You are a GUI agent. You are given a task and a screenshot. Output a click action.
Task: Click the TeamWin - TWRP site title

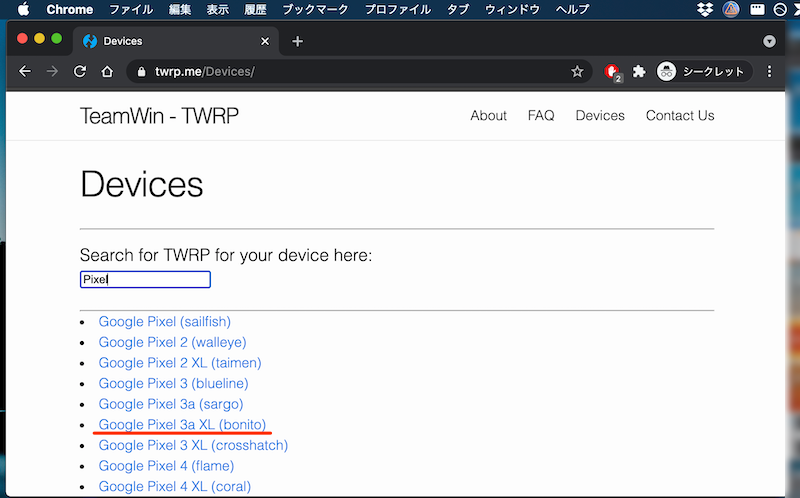(159, 116)
